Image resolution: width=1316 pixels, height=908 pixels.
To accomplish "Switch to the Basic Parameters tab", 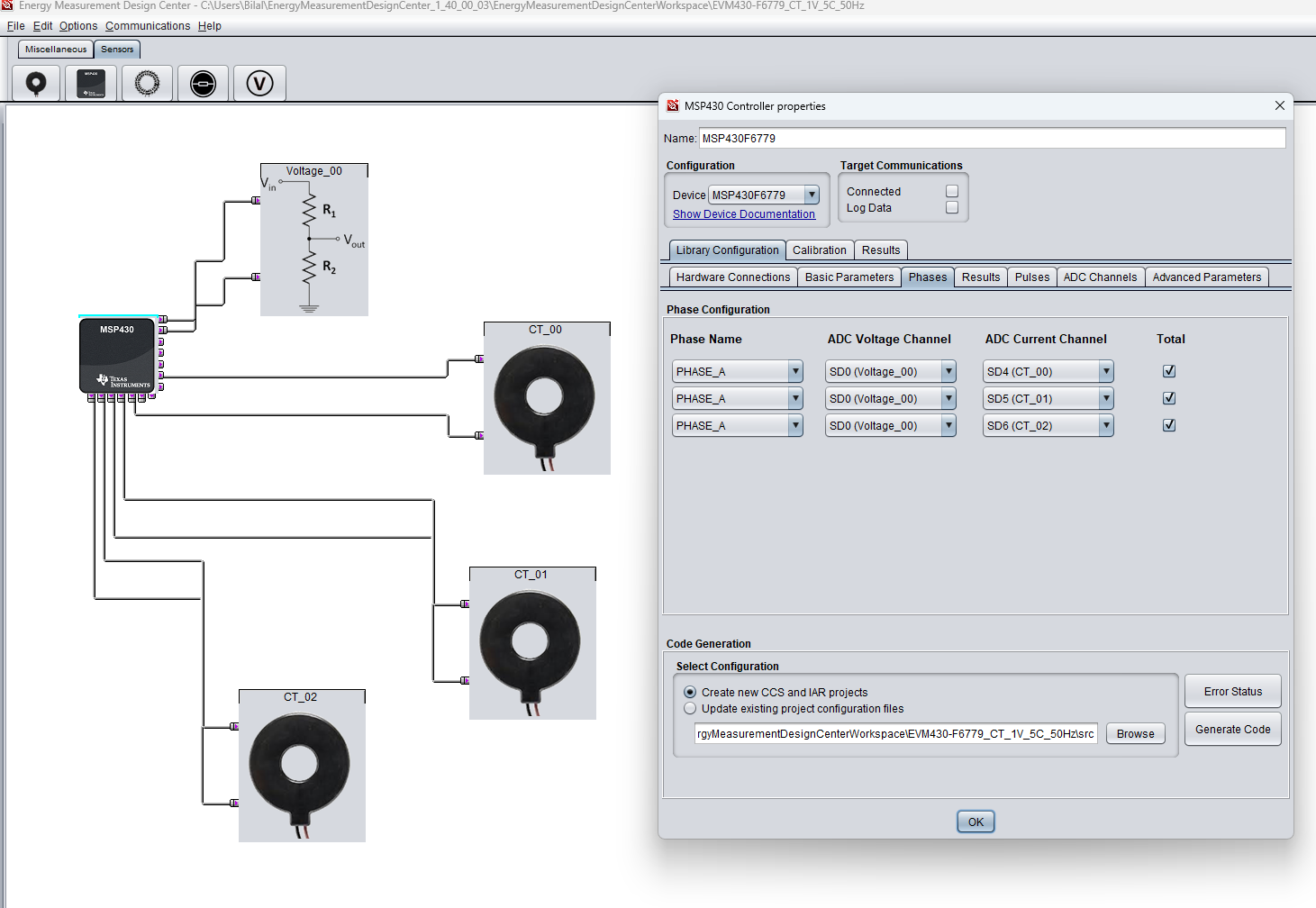I will 849,277.
